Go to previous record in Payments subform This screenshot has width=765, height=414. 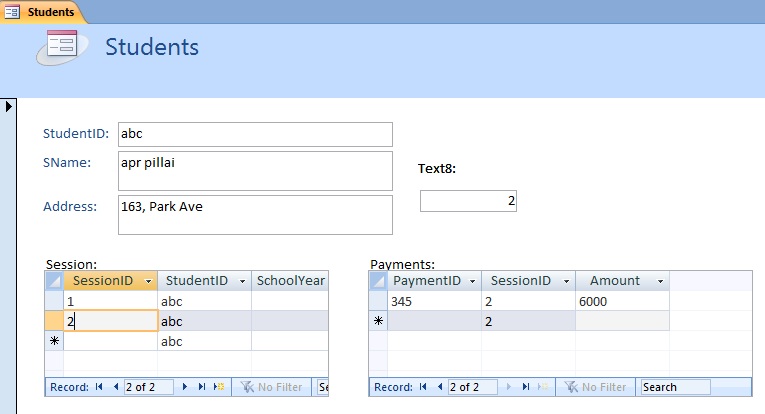pyautogui.click(x=440, y=387)
